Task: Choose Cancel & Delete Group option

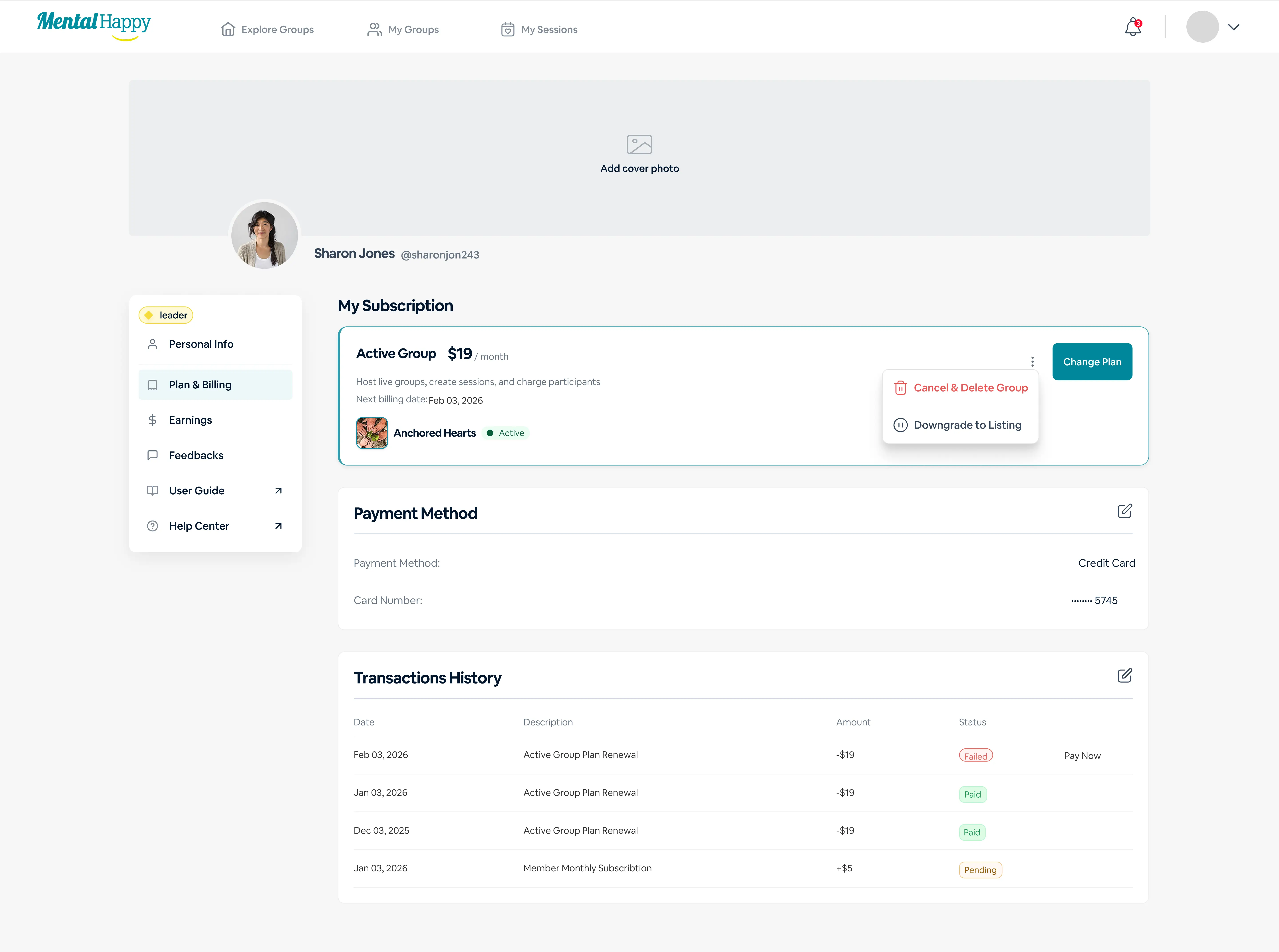Action: [x=960, y=388]
